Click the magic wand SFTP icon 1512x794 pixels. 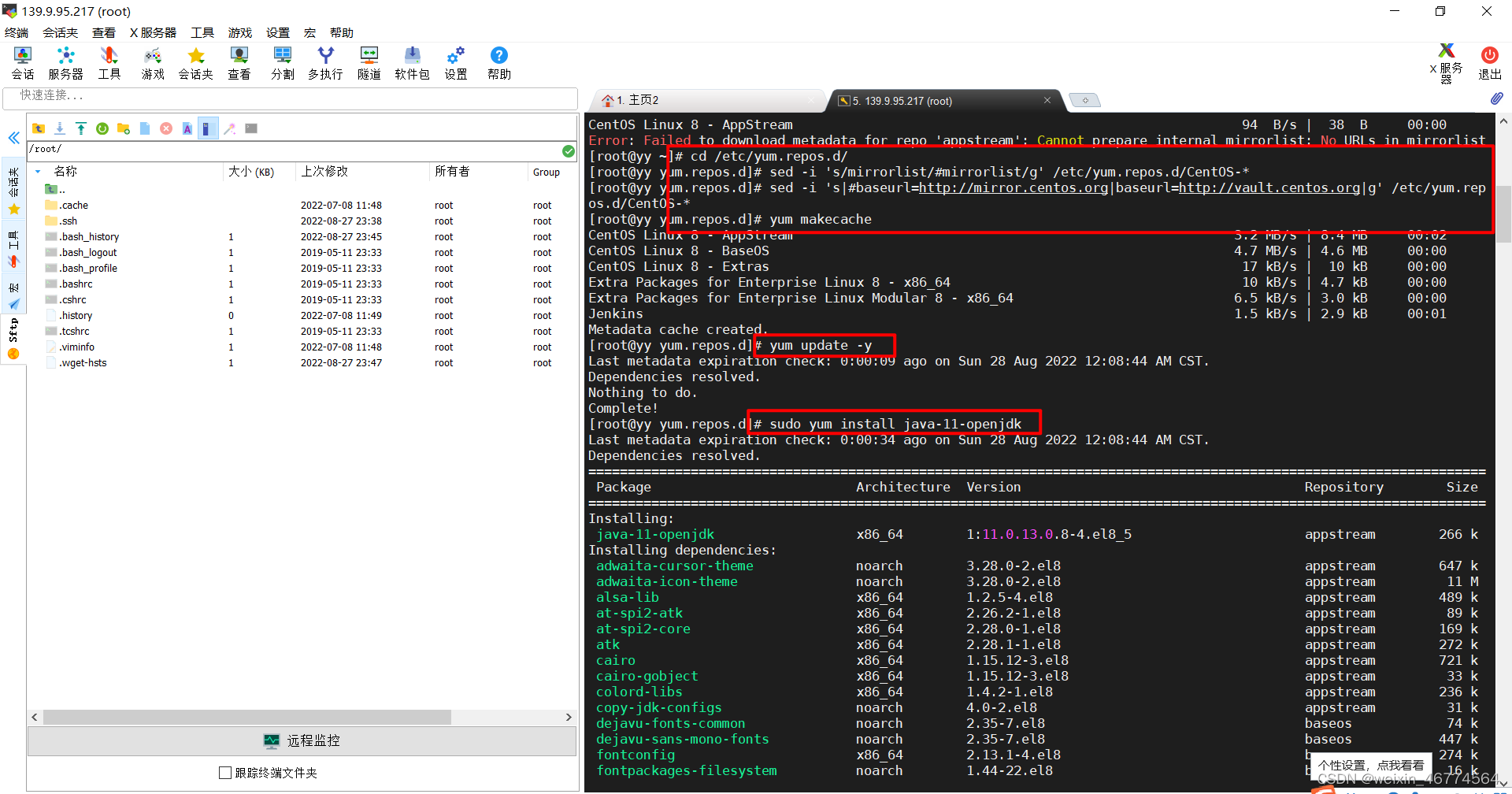point(230,128)
